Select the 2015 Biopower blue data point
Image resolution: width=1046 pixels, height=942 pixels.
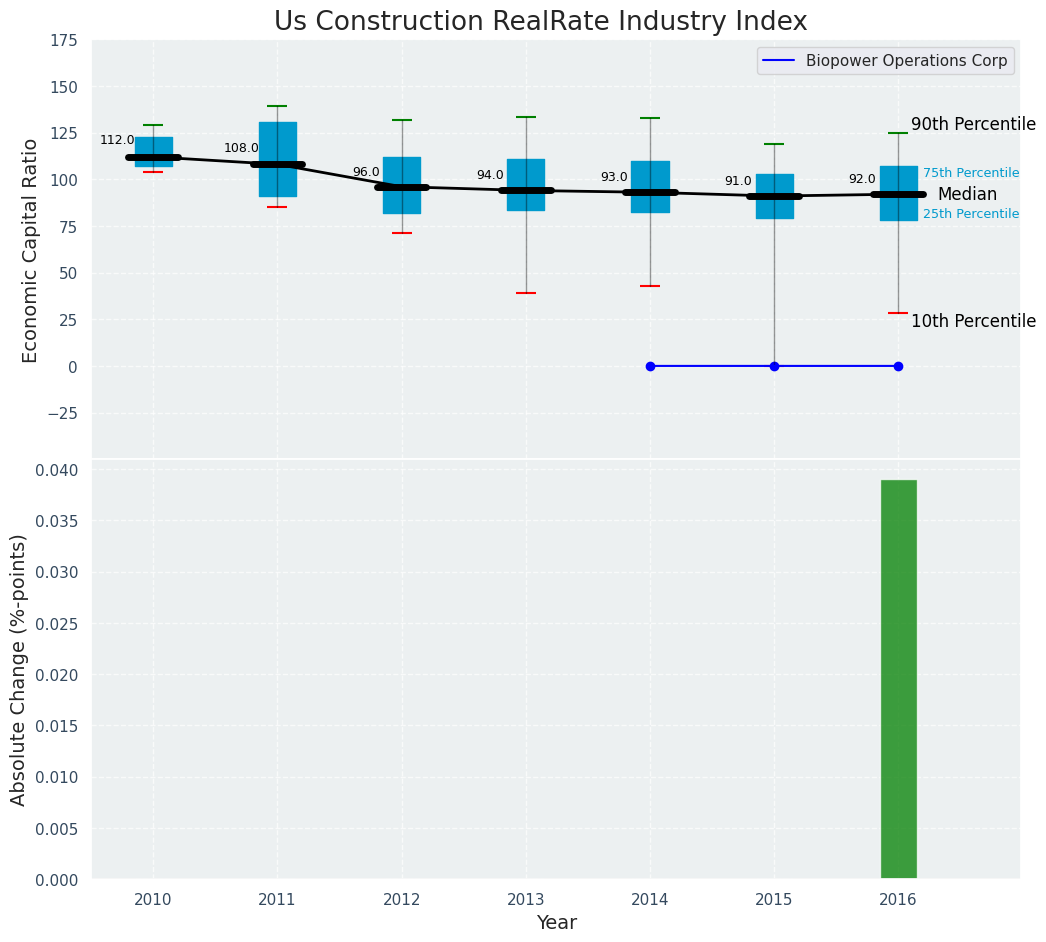tap(774, 366)
